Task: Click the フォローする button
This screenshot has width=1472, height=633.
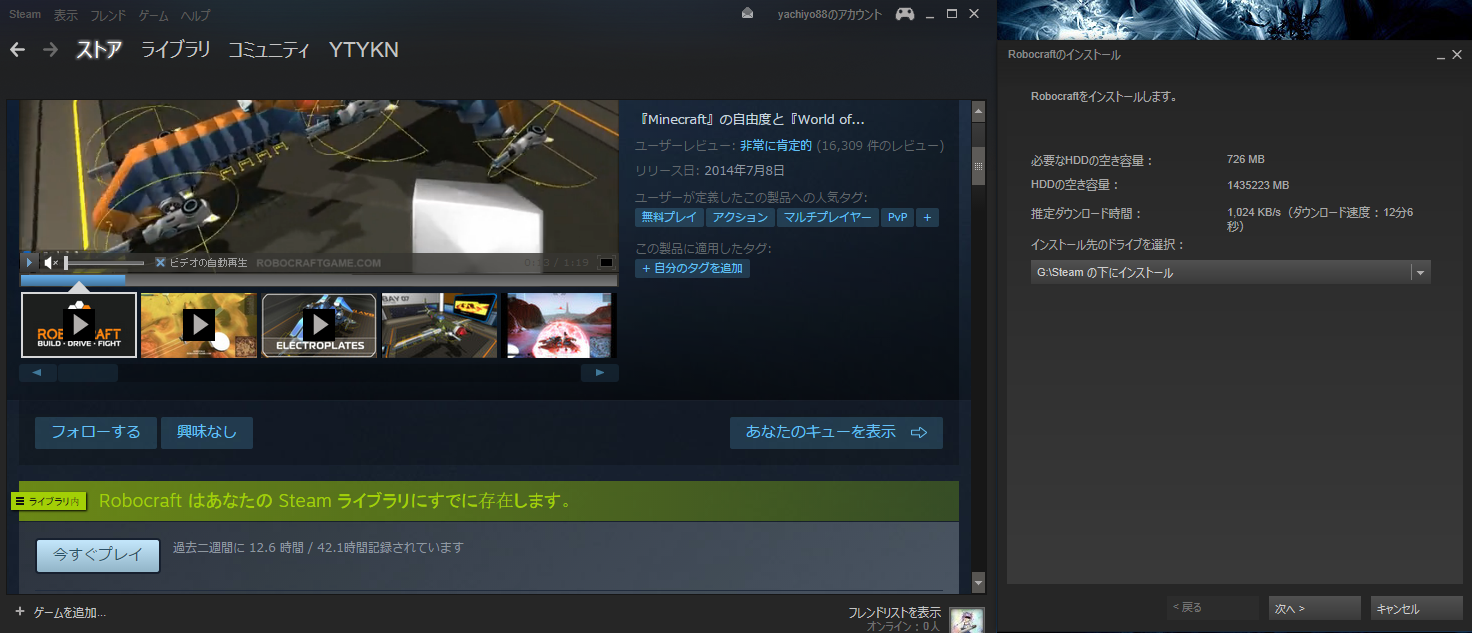Action: pyautogui.click(x=96, y=433)
